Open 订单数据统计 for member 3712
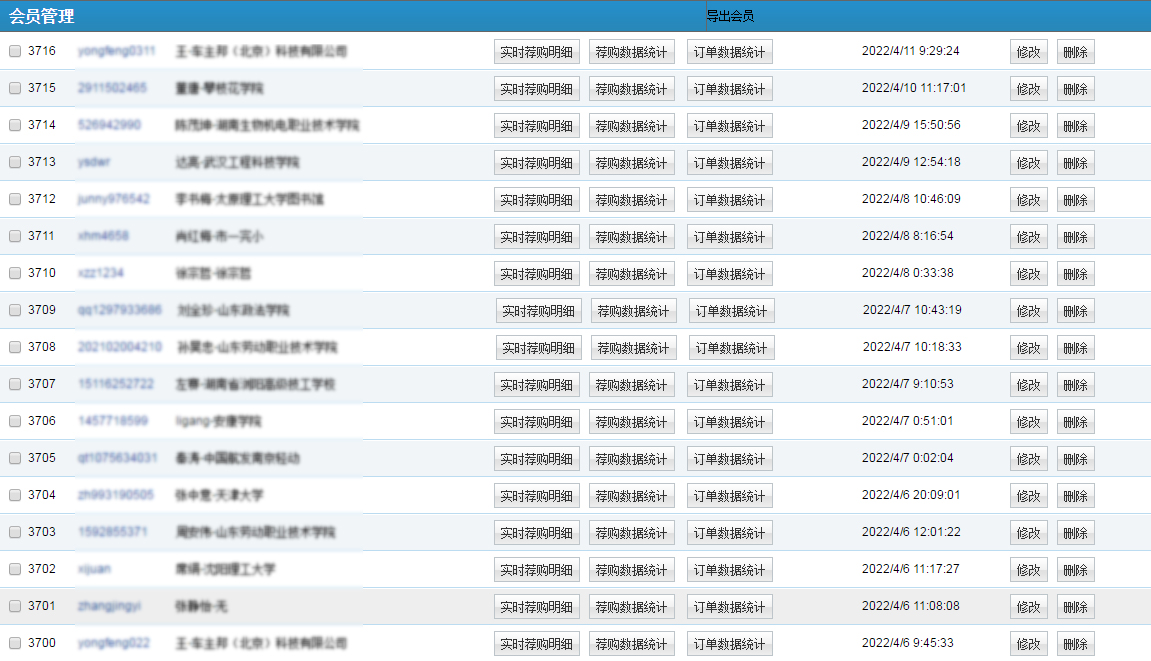1151x661 pixels. coord(729,200)
